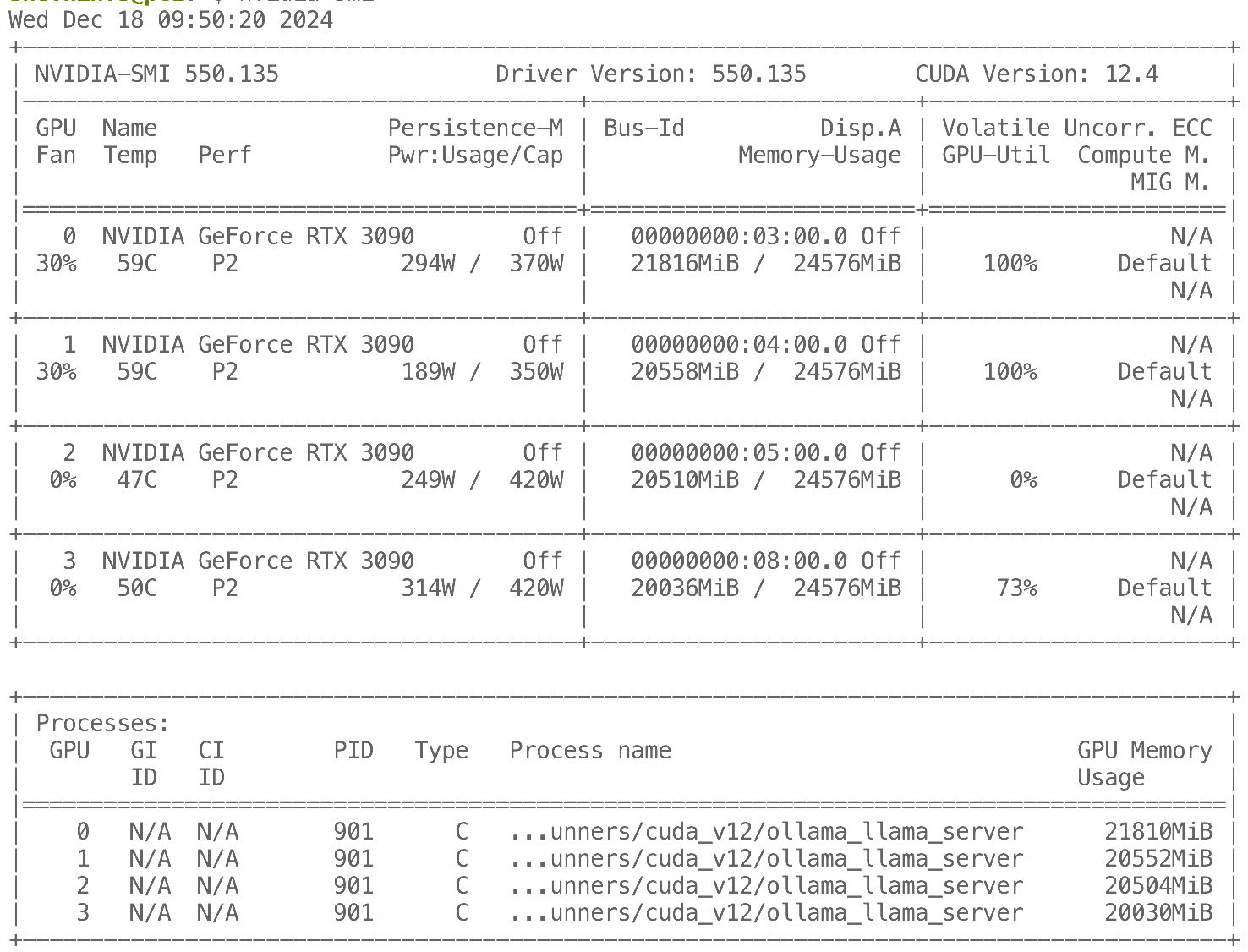Click the 'Bus-Id' column header

pos(643,129)
